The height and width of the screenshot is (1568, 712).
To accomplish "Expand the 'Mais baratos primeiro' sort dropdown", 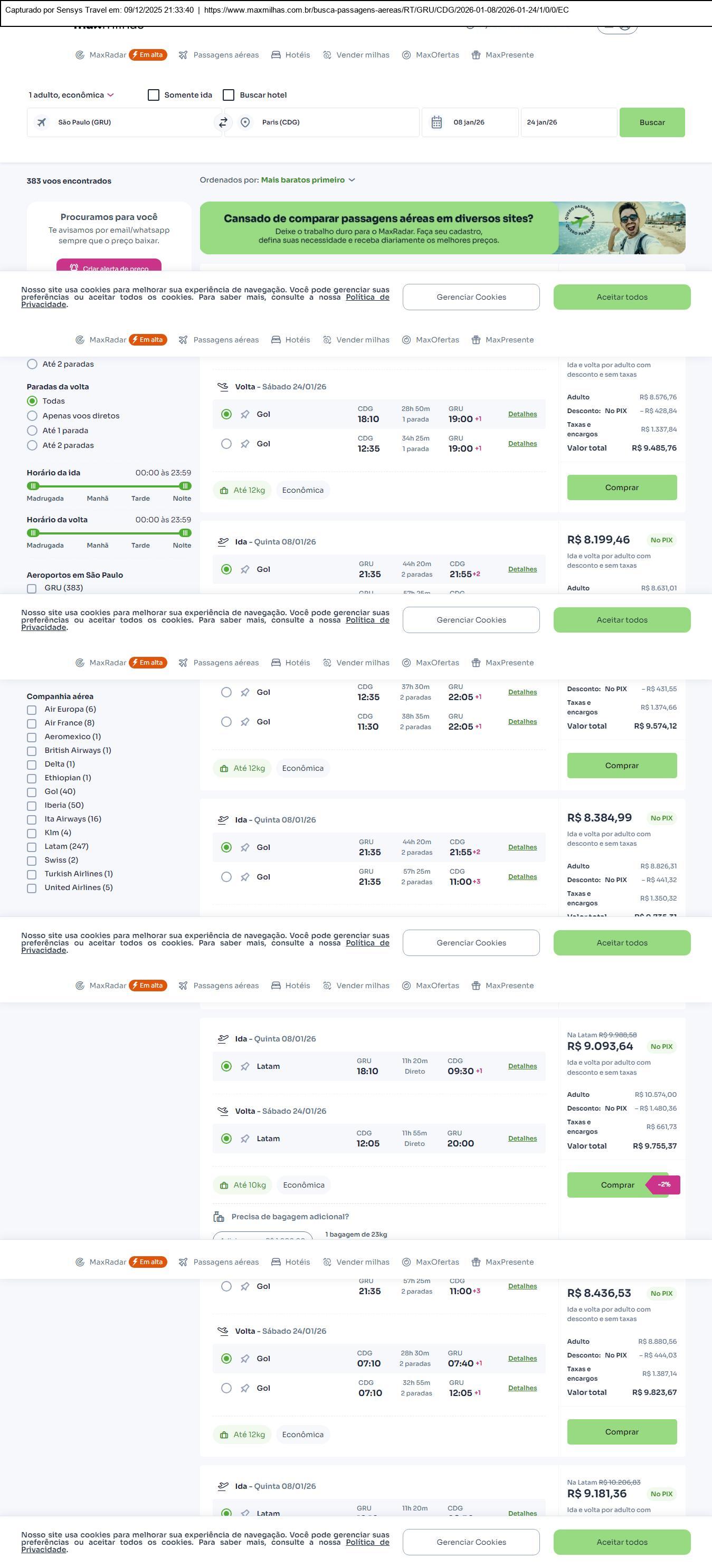I will 308,180.
